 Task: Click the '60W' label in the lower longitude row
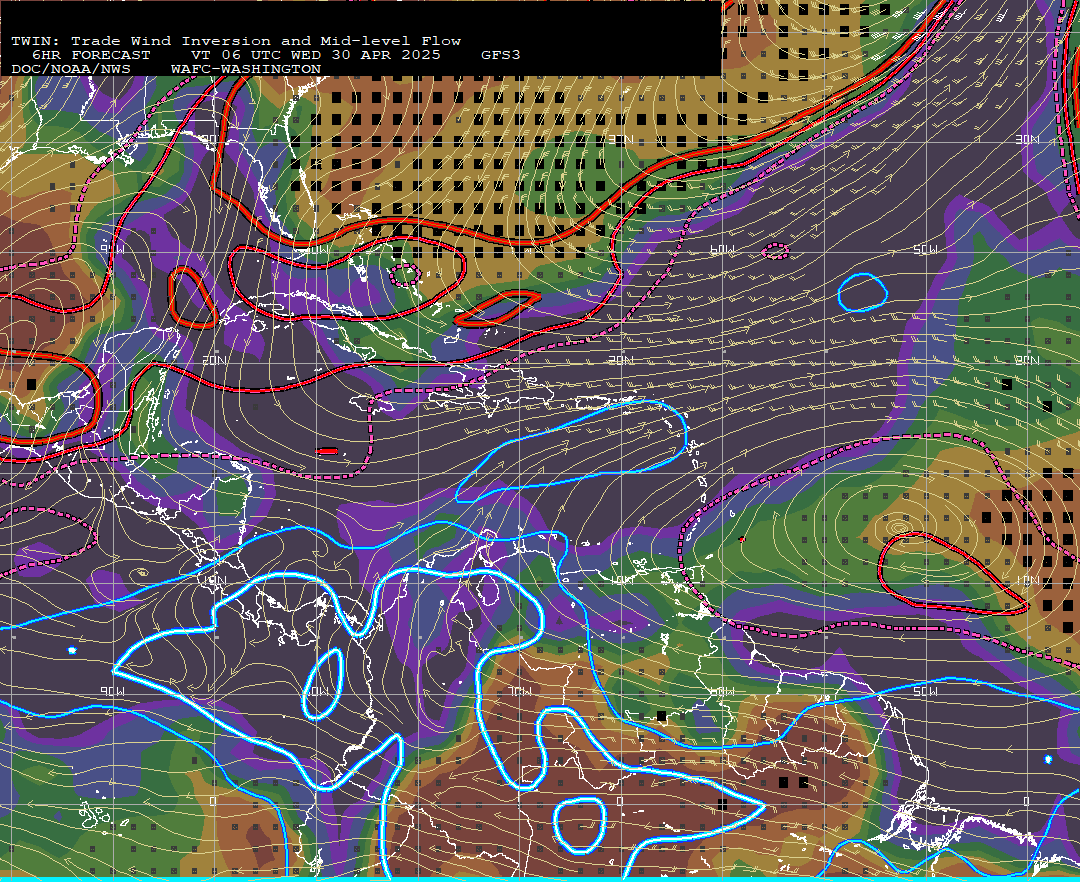pos(722,691)
